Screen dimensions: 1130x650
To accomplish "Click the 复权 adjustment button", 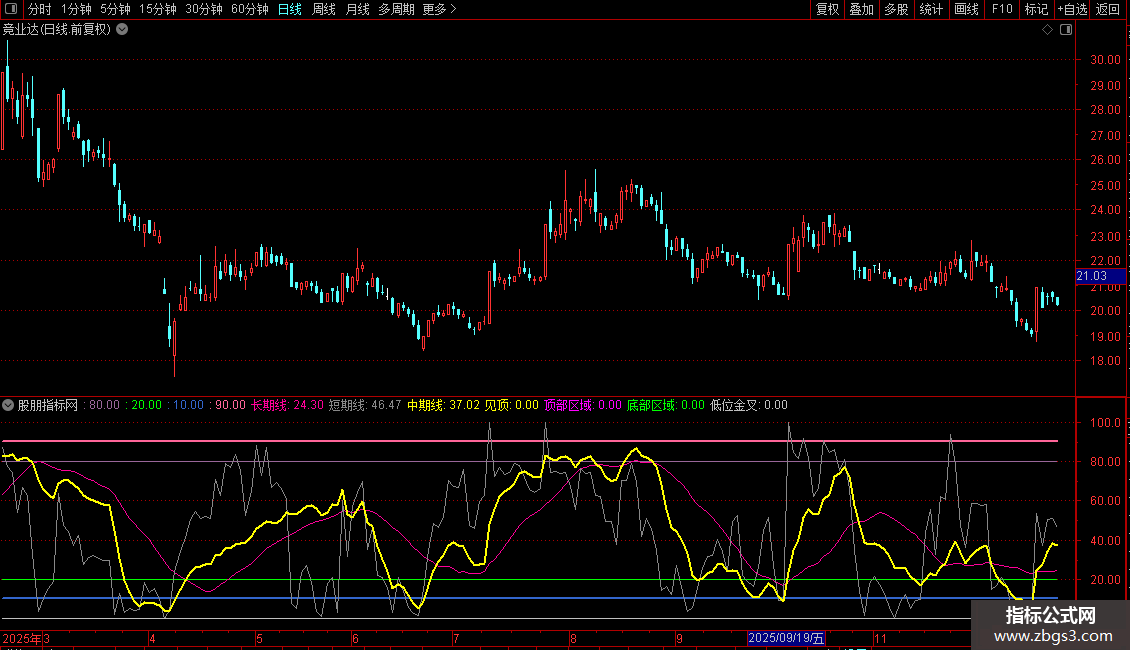I will [x=828, y=10].
